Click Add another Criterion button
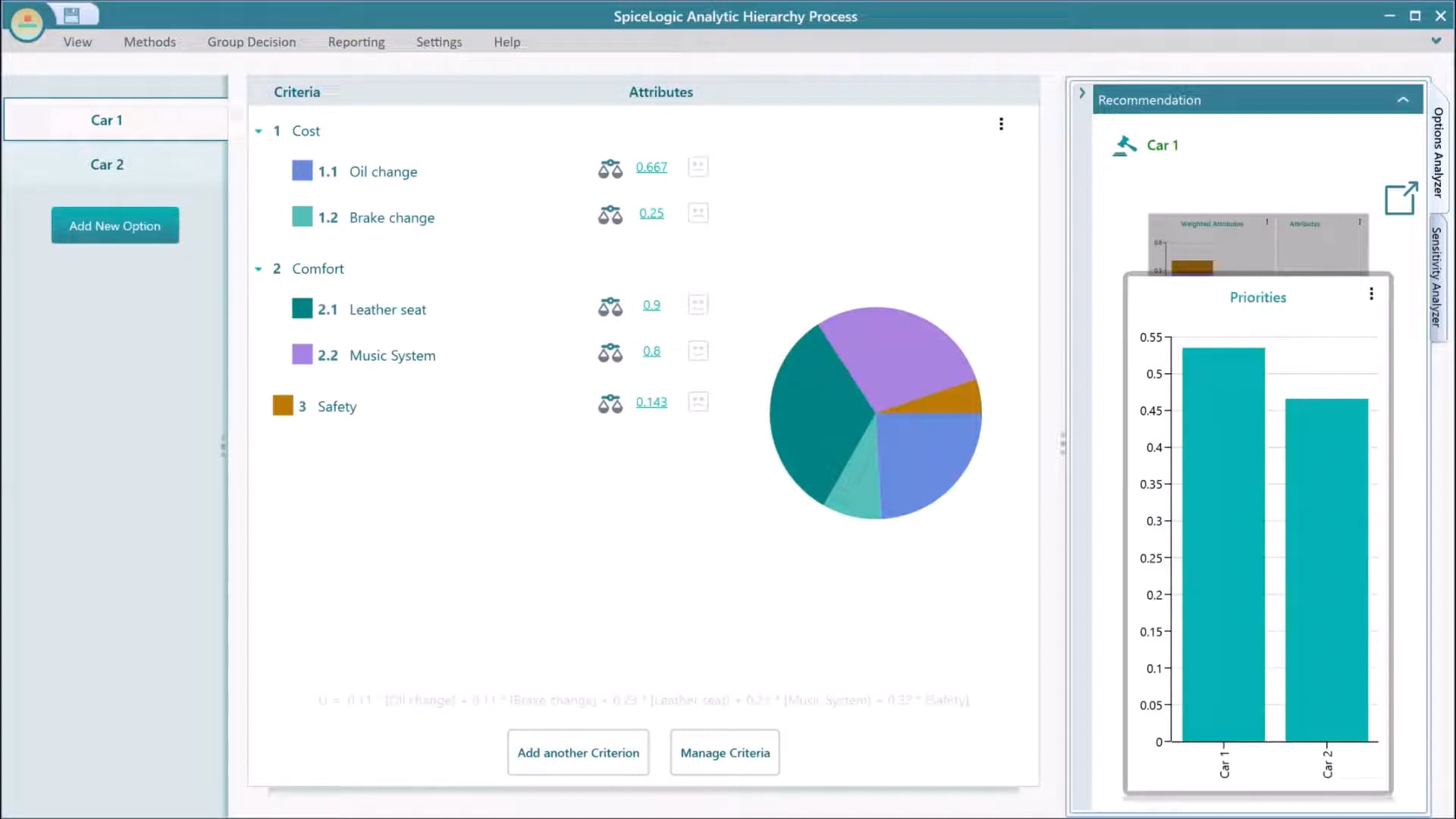This screenshot has width=1456, height=819. click(579, 752)
